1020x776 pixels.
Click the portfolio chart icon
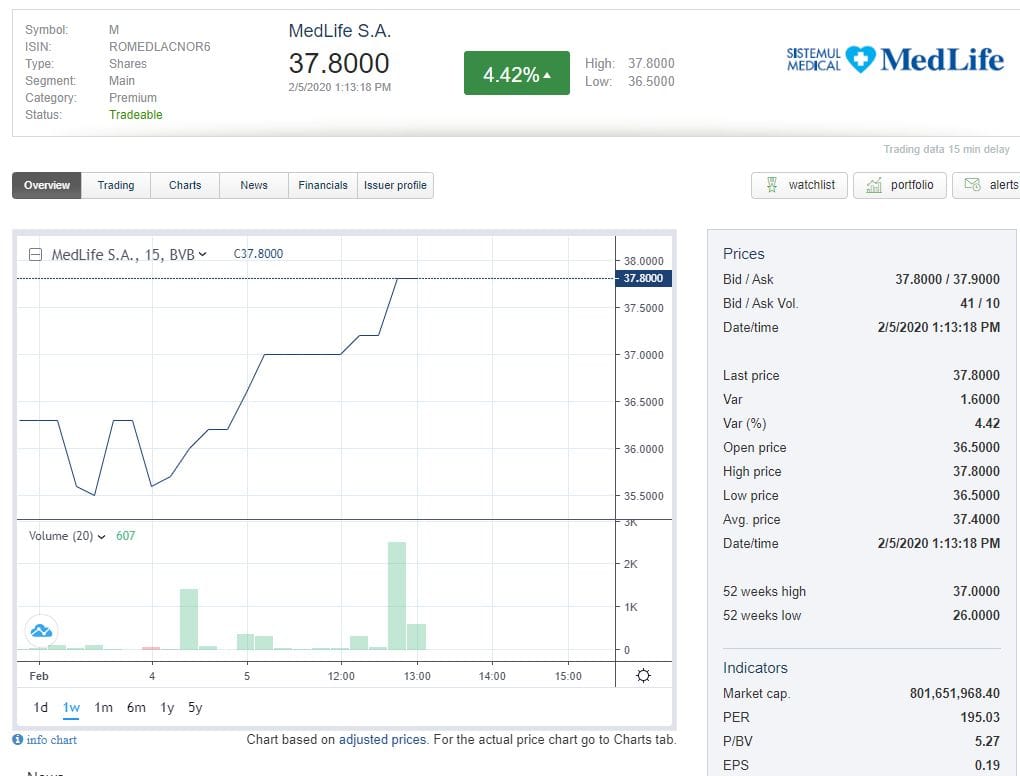coord(874,185)
